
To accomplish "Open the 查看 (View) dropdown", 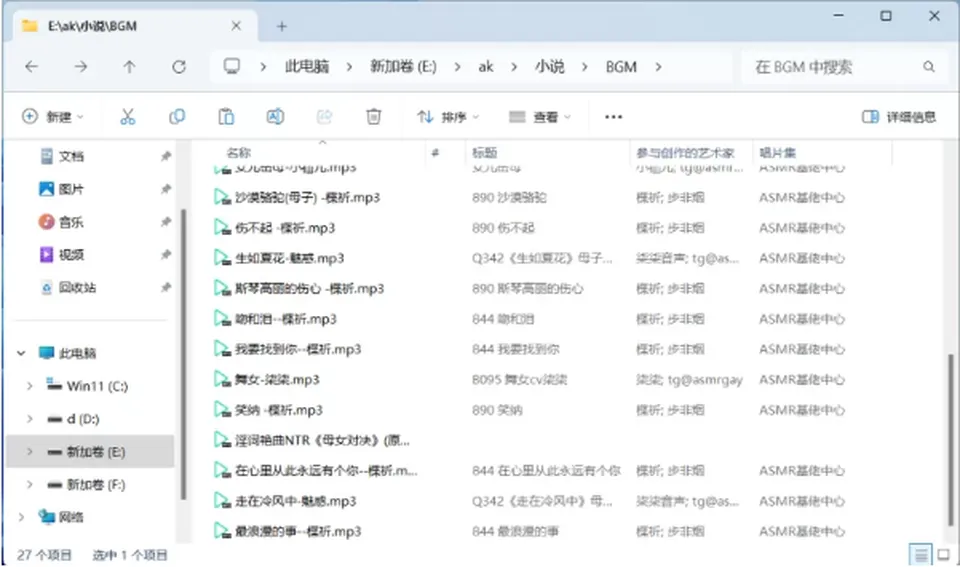I will point(540,116).
